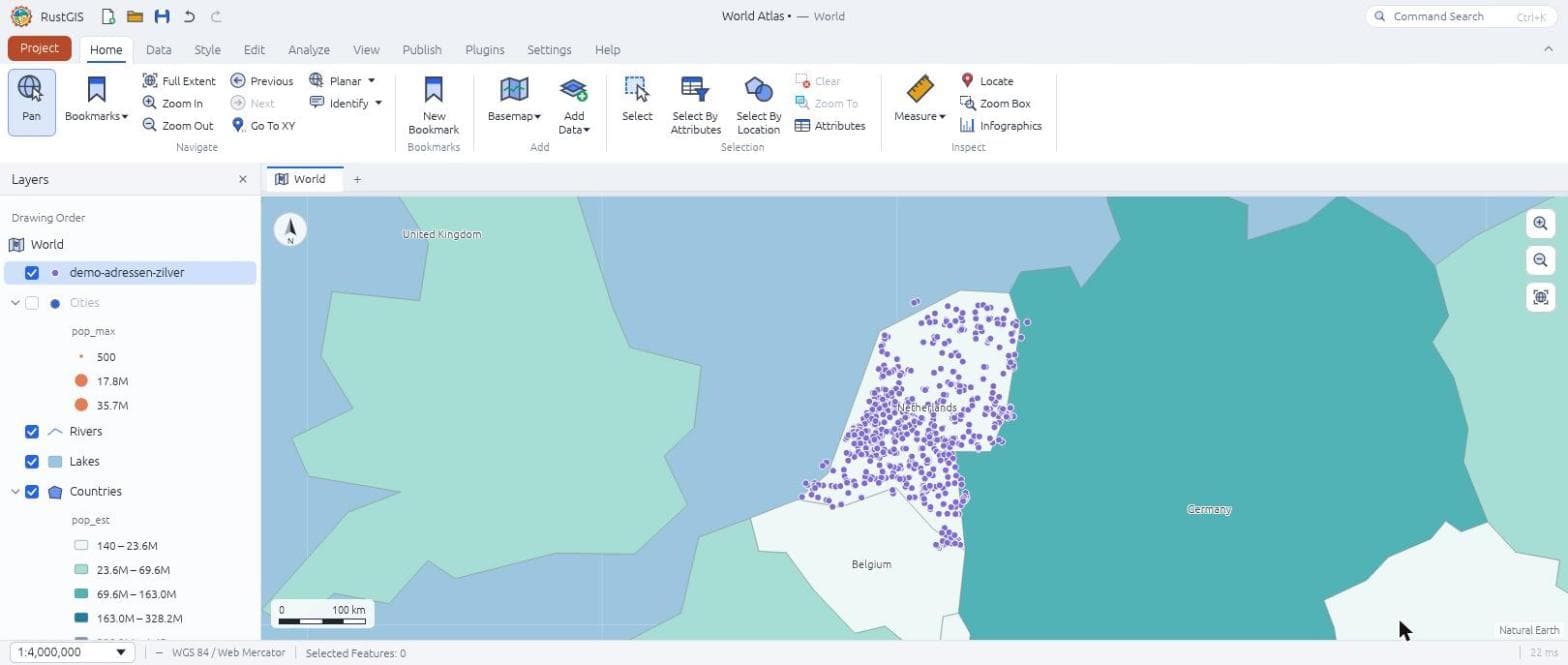Add a new map tab
This screenshot has height=665, width=1568.
point(357,180)
